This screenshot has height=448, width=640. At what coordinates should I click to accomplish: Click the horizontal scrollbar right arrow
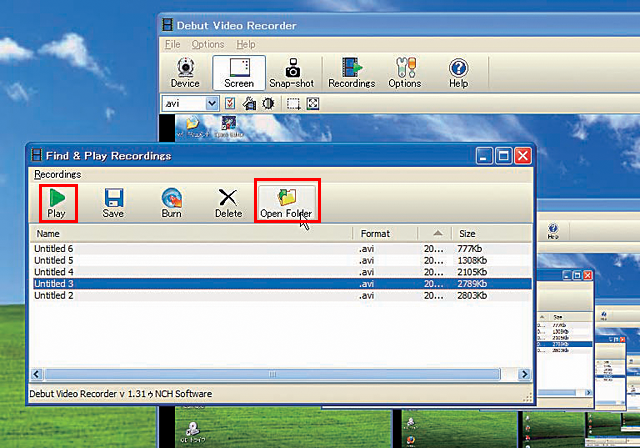[524, 374]
